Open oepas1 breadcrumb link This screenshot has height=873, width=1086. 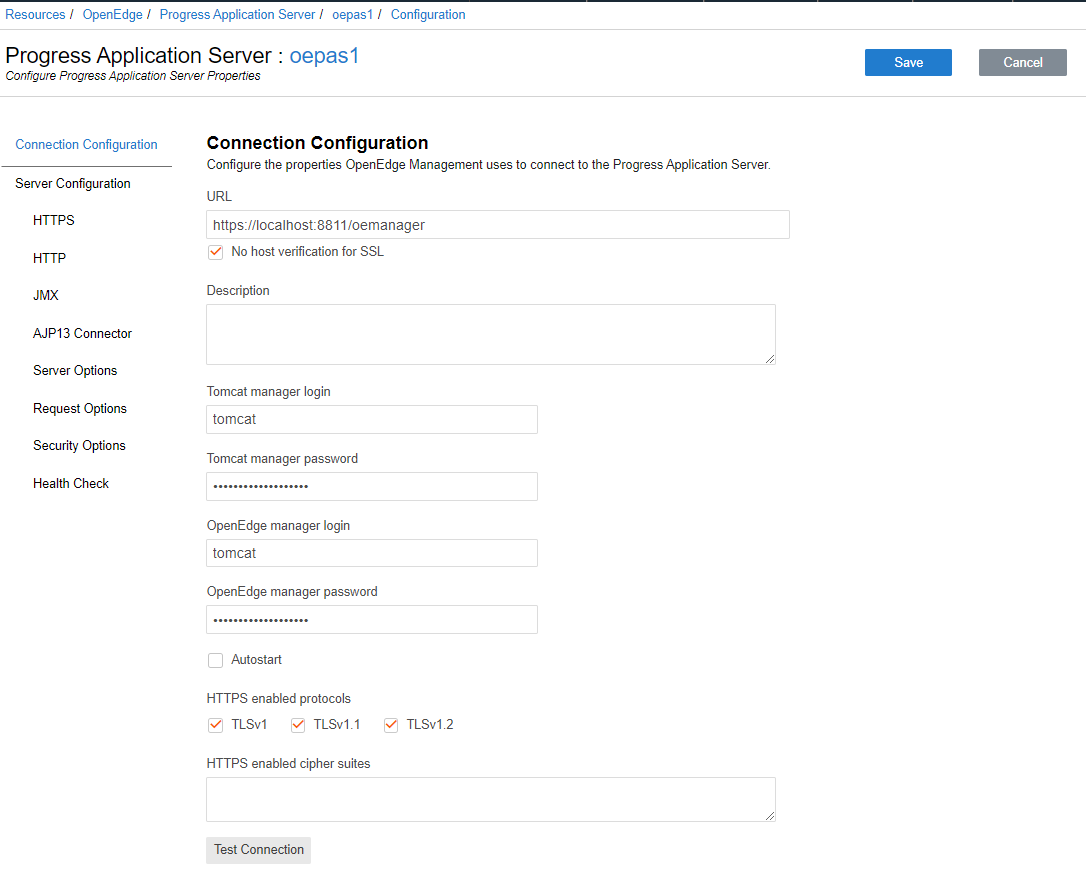(x=353, y=15)
